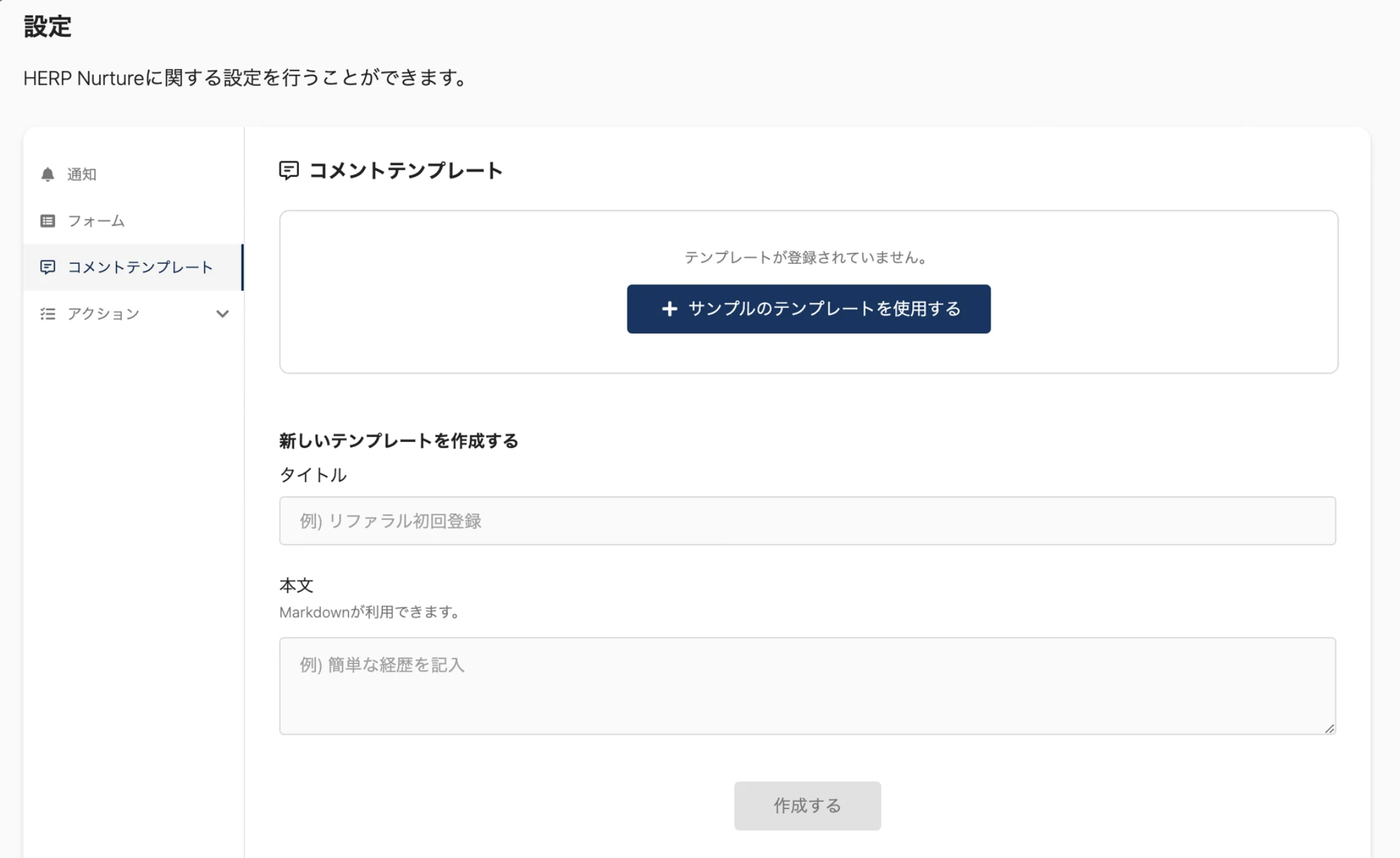The height and width of the screenshot is (858, 1400).
Task: Expand the アクション sidebar section
Action: (x=104, y=314)
